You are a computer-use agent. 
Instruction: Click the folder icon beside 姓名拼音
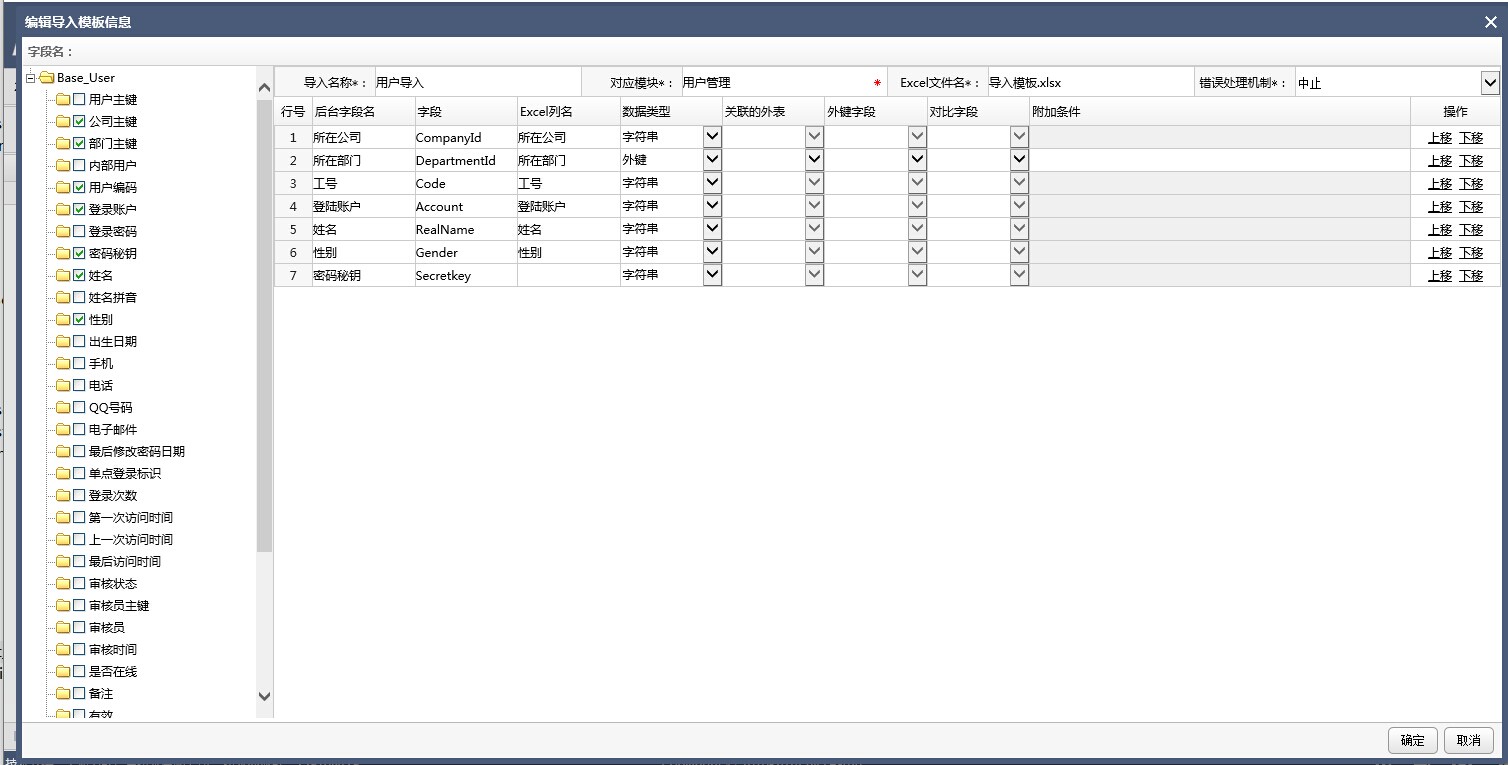click(63, 297)
